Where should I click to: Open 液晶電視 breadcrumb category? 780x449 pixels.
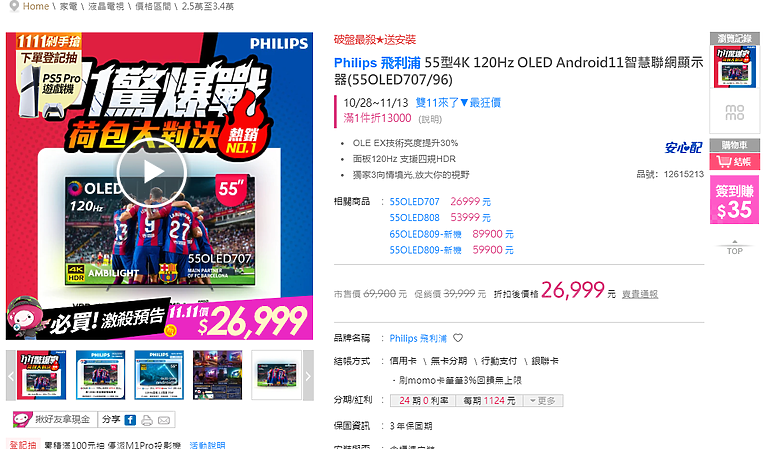pyautogui.click(x=106, y=6)
